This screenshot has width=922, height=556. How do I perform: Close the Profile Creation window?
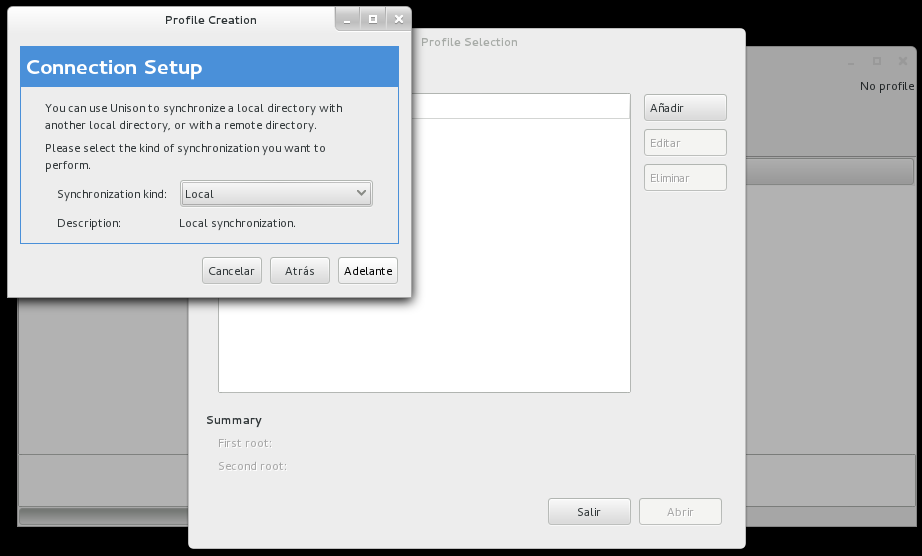pyautogui.click(x=399, y=19)
